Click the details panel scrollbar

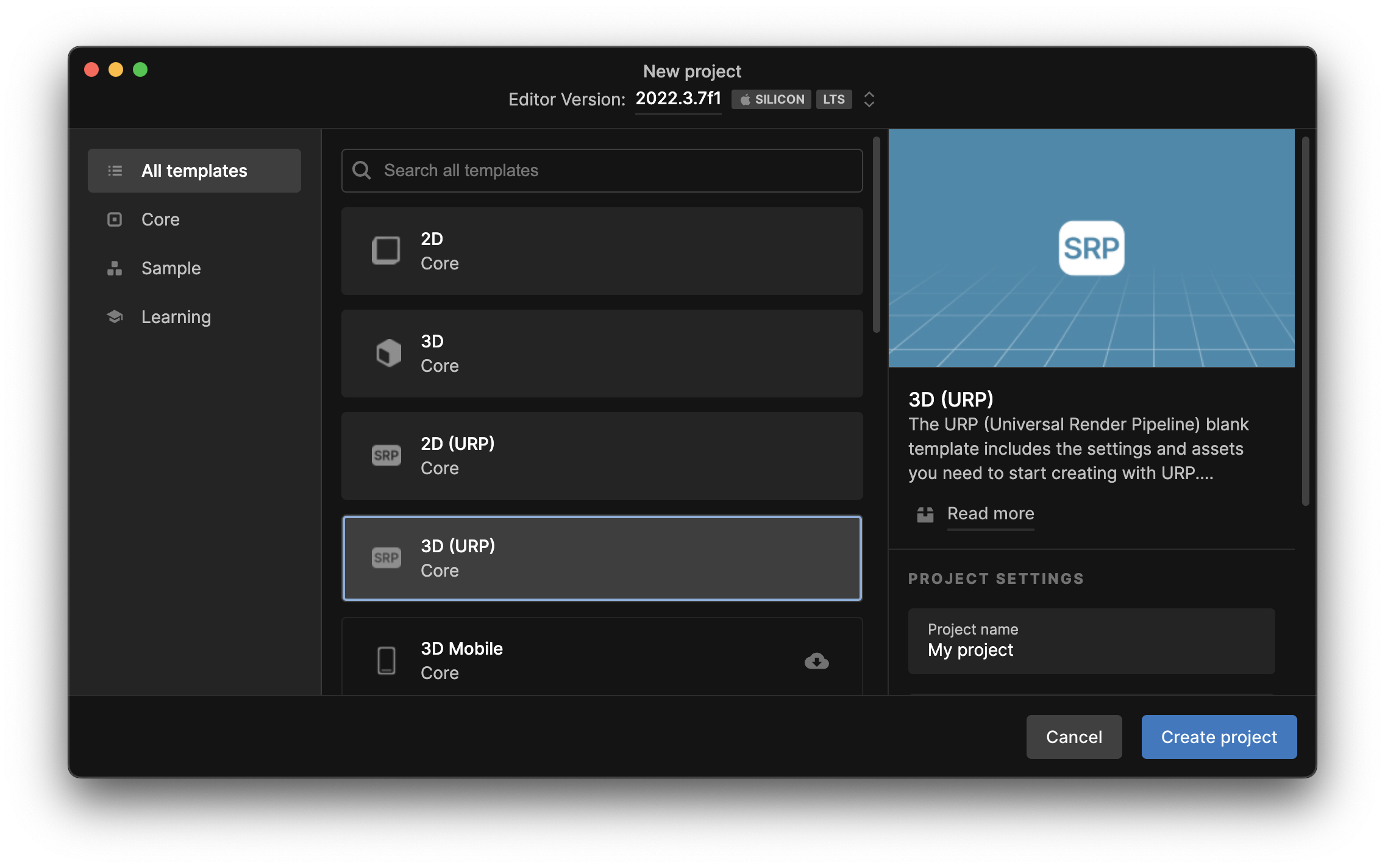coord(1306,321)
